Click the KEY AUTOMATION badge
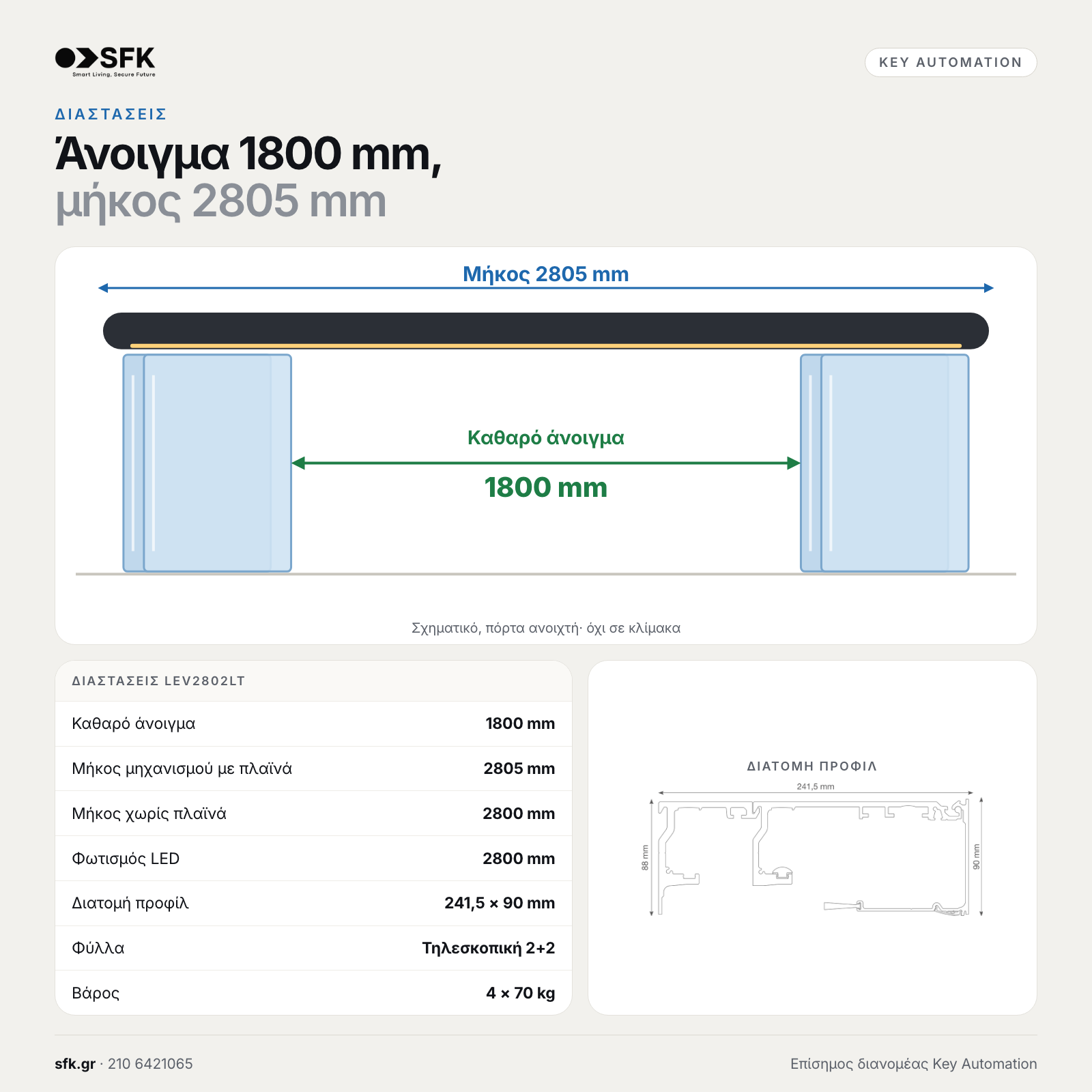 951,62
